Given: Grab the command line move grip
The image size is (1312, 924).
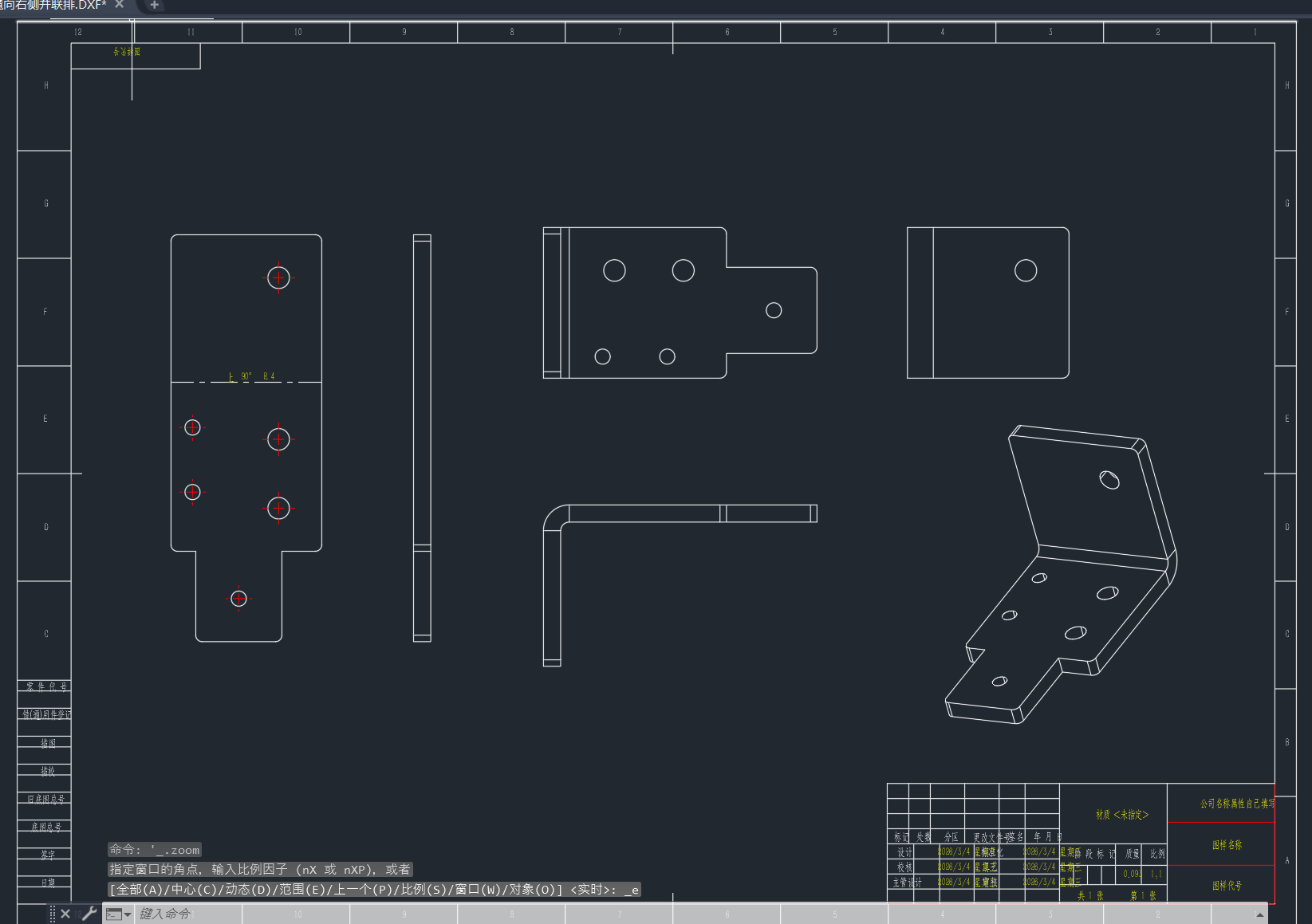Looking at the screenshot, I should point(53,914).
